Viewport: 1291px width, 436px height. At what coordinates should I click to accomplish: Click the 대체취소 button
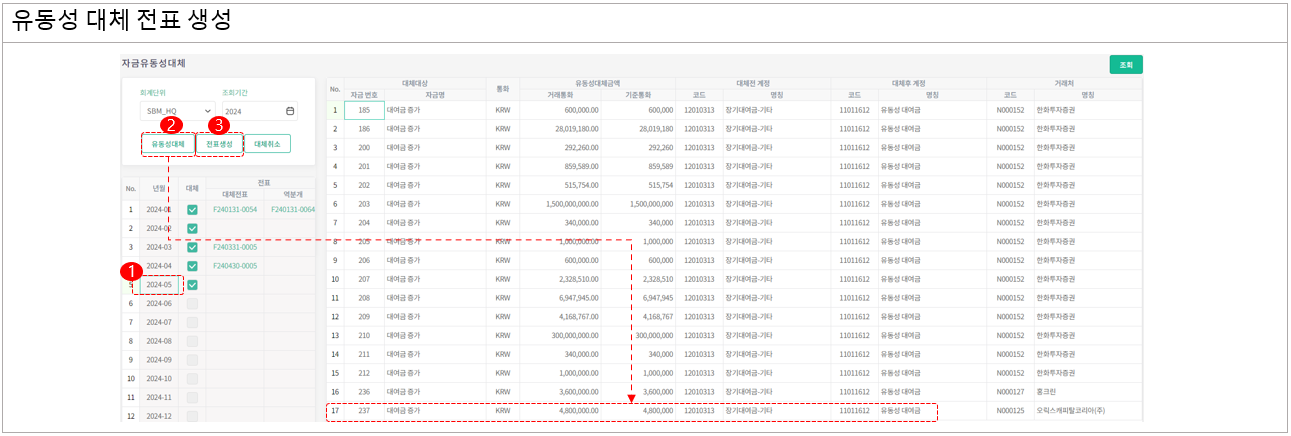tap(267, 144)
